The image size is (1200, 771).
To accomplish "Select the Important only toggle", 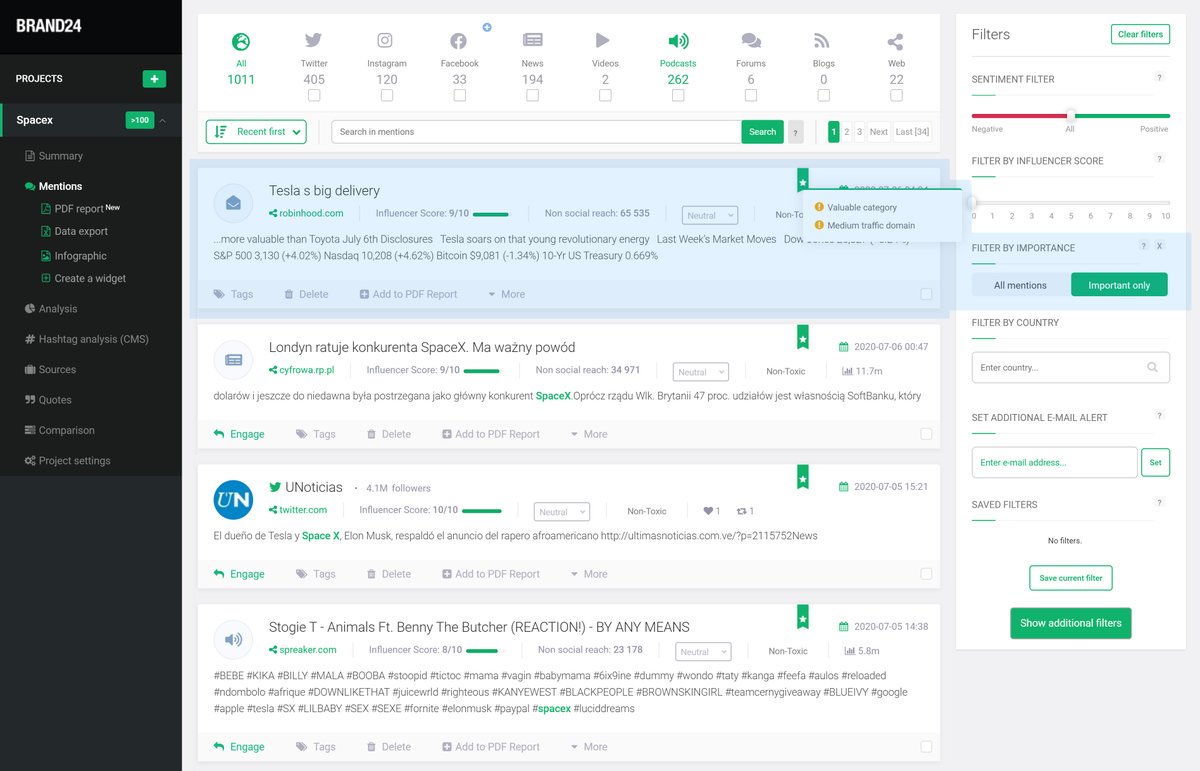I will [1119, 285].
